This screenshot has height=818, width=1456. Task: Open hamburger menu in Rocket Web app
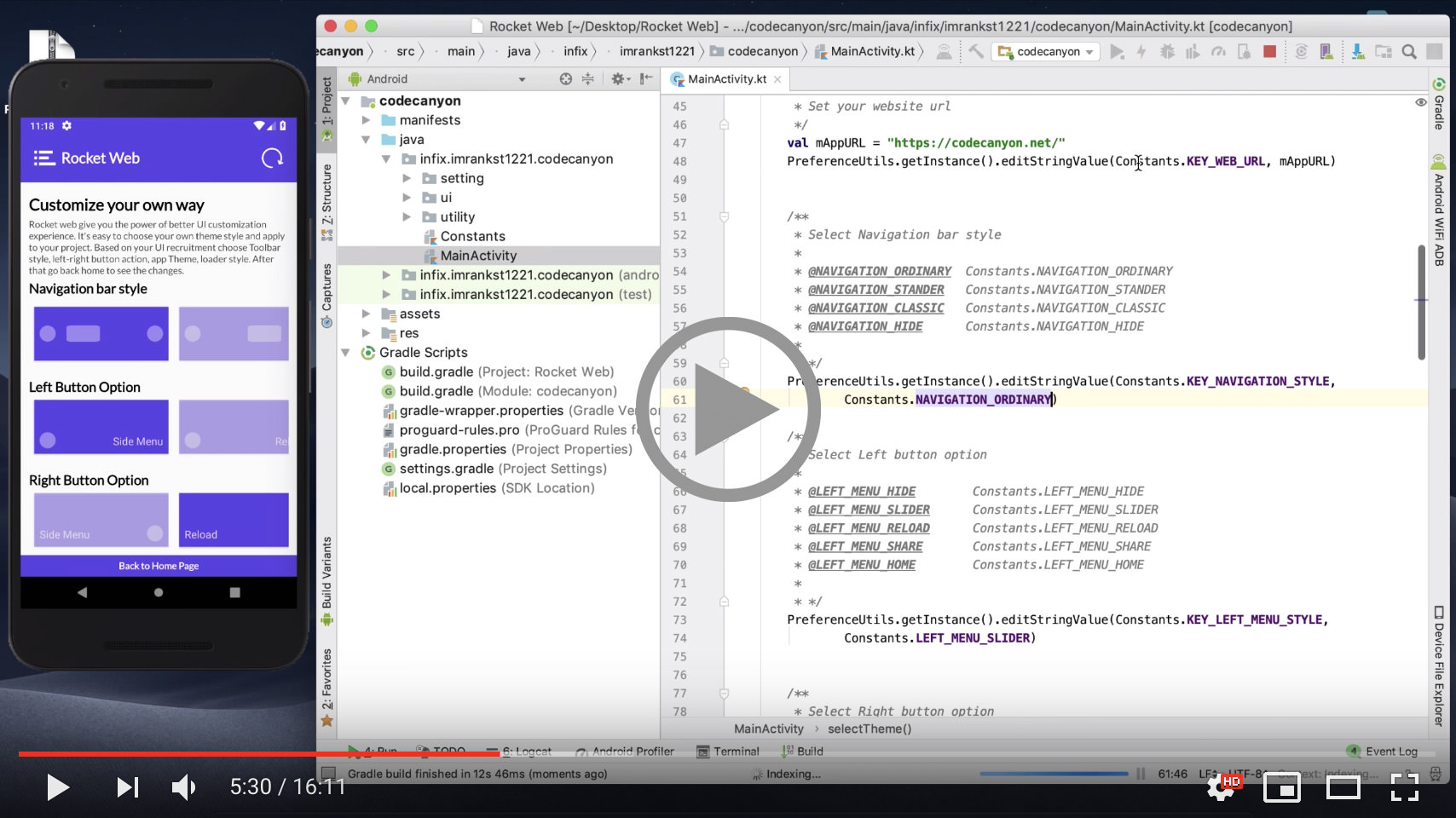click(43, 158)
